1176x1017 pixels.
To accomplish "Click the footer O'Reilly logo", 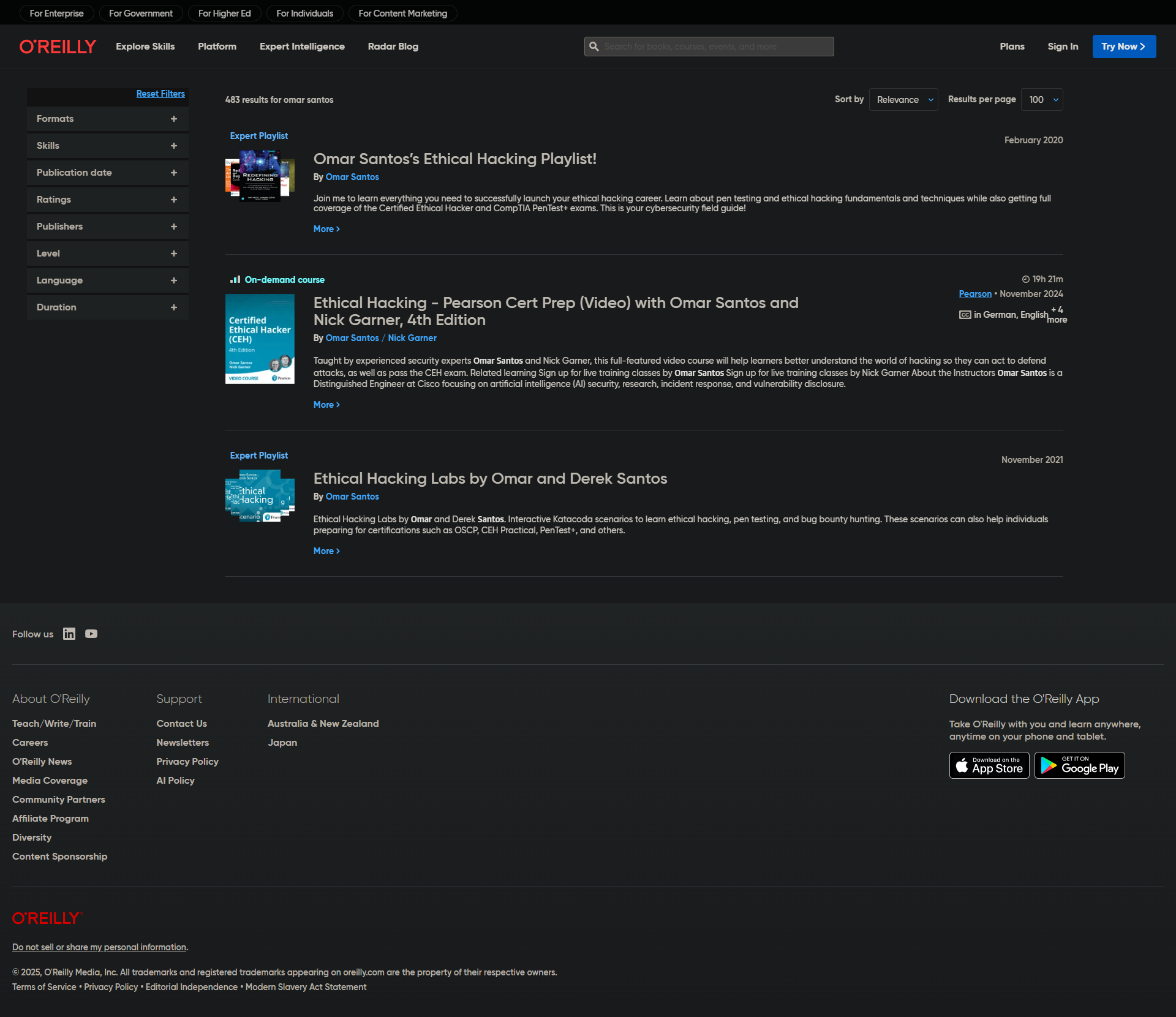I will click(47, 918).
